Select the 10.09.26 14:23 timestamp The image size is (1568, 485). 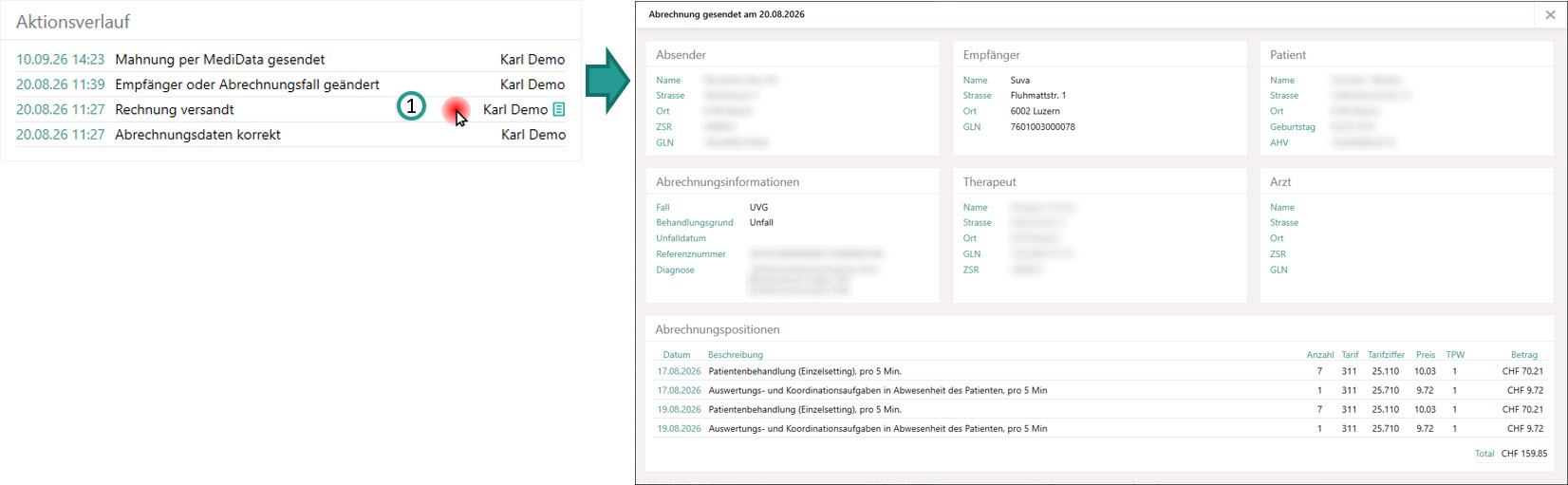coord(60,59)
